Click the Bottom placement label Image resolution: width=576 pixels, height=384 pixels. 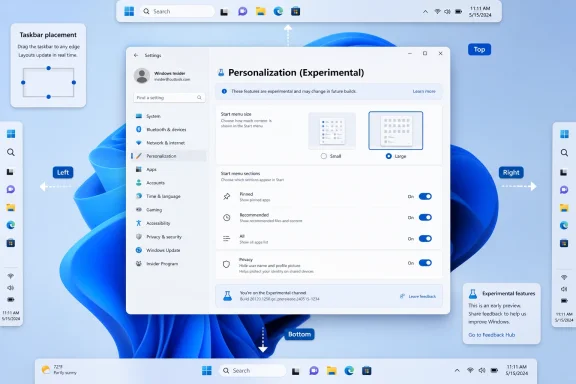(299, 334)
